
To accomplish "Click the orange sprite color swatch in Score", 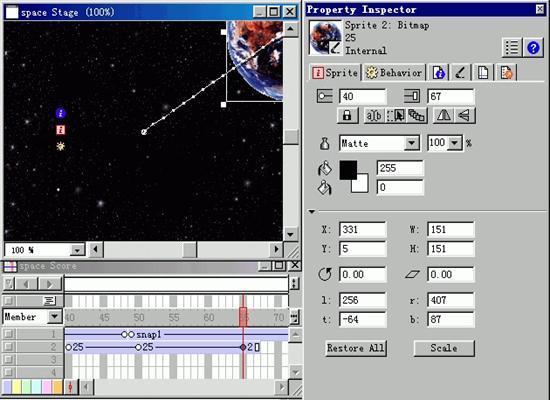I will point(58,387).
